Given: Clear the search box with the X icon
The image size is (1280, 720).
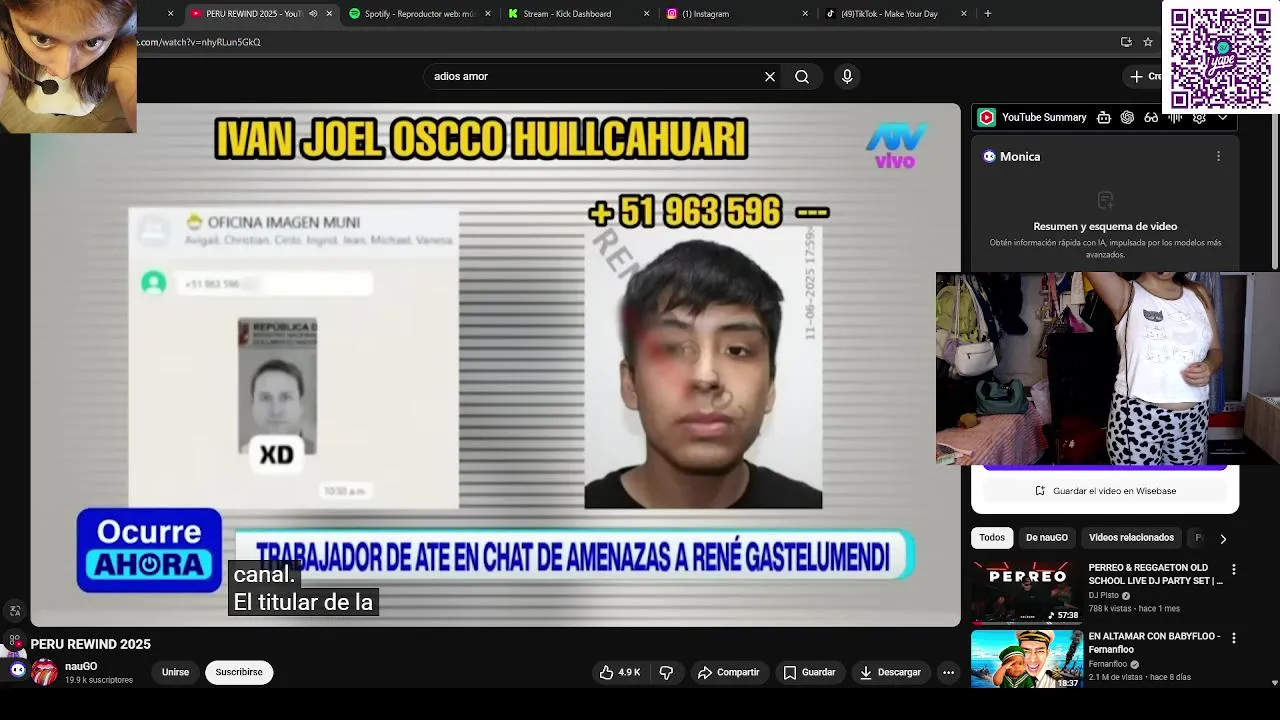Looking at the screenshot, I should coord(770,76).
